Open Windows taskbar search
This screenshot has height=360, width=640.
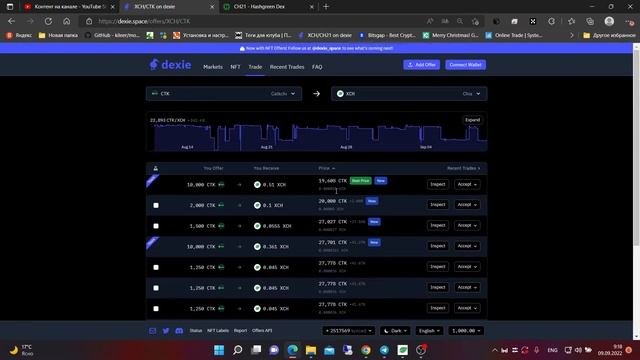(x=238, y=350)
